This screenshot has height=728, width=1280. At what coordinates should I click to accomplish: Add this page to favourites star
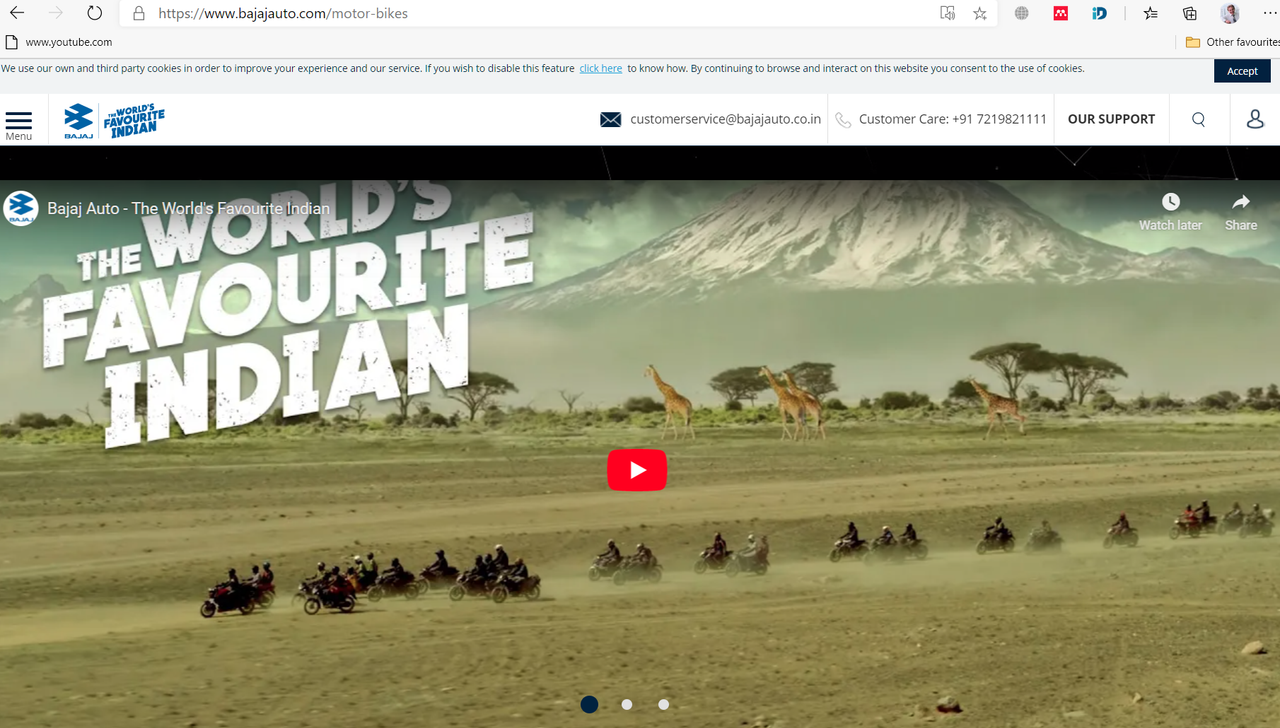click(x=980, y=13)
